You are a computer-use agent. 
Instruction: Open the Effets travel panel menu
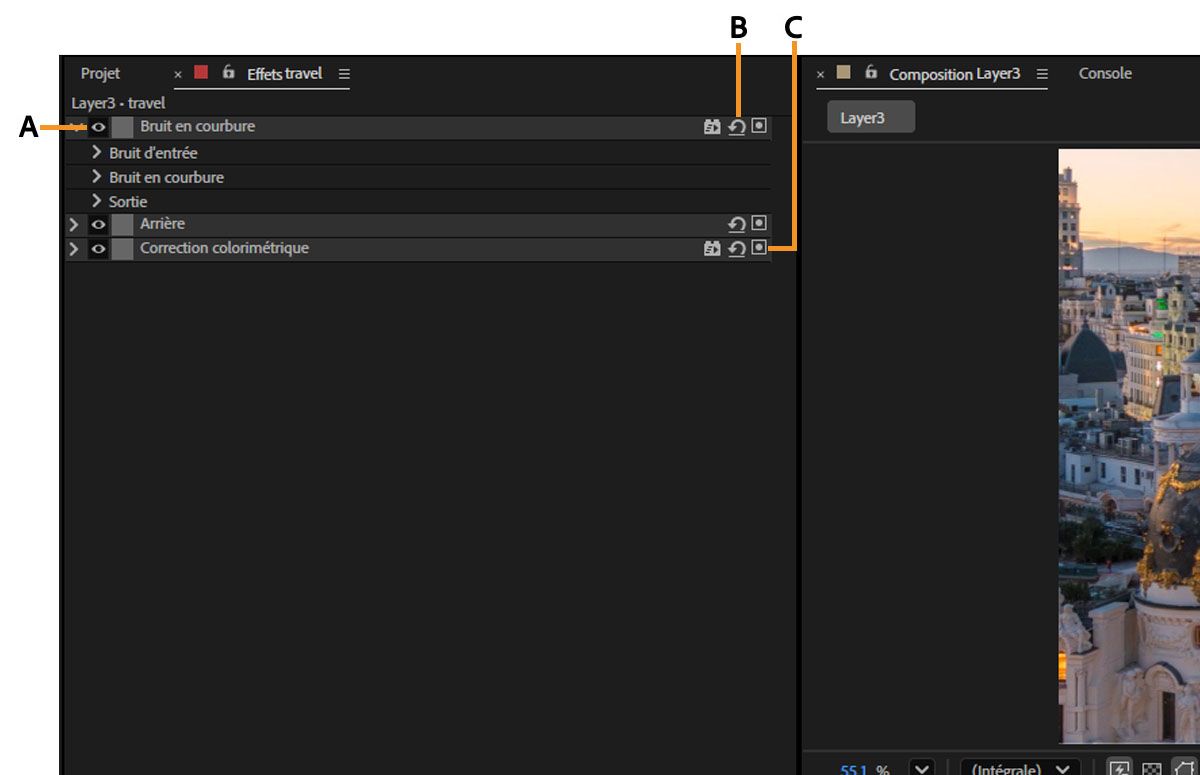pos(344,73)
